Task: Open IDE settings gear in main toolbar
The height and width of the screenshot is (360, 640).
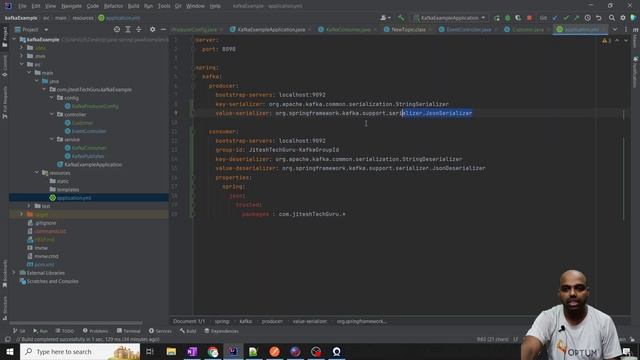Action: [622, 18]
